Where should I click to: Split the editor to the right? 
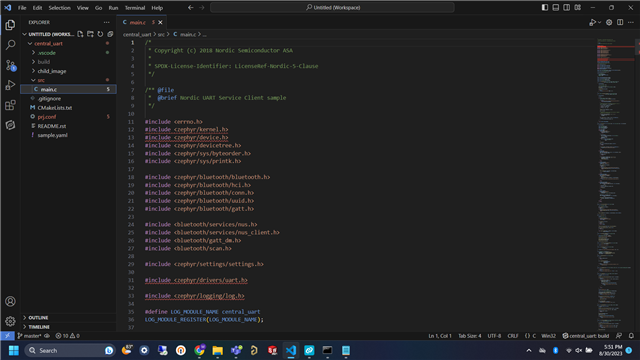tap(620, 22)
